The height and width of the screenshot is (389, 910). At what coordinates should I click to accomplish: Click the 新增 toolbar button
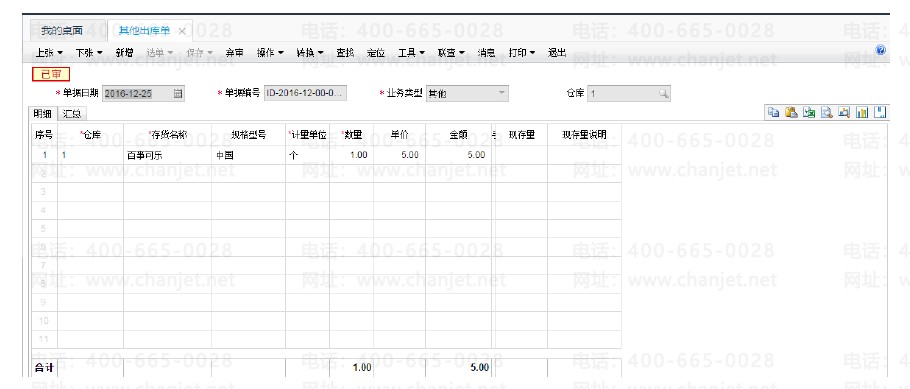point(124,52)
